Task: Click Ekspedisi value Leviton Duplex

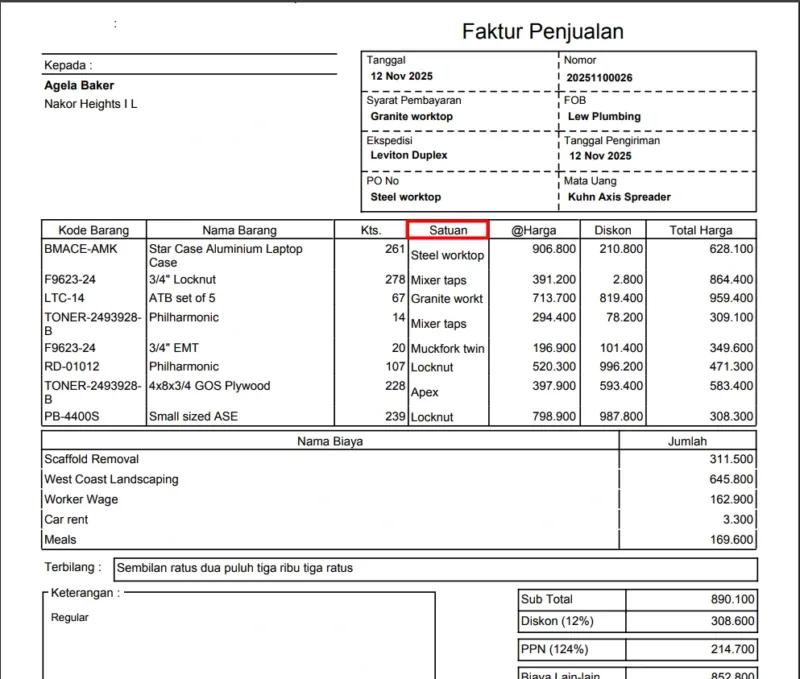Action: point(409,155)
